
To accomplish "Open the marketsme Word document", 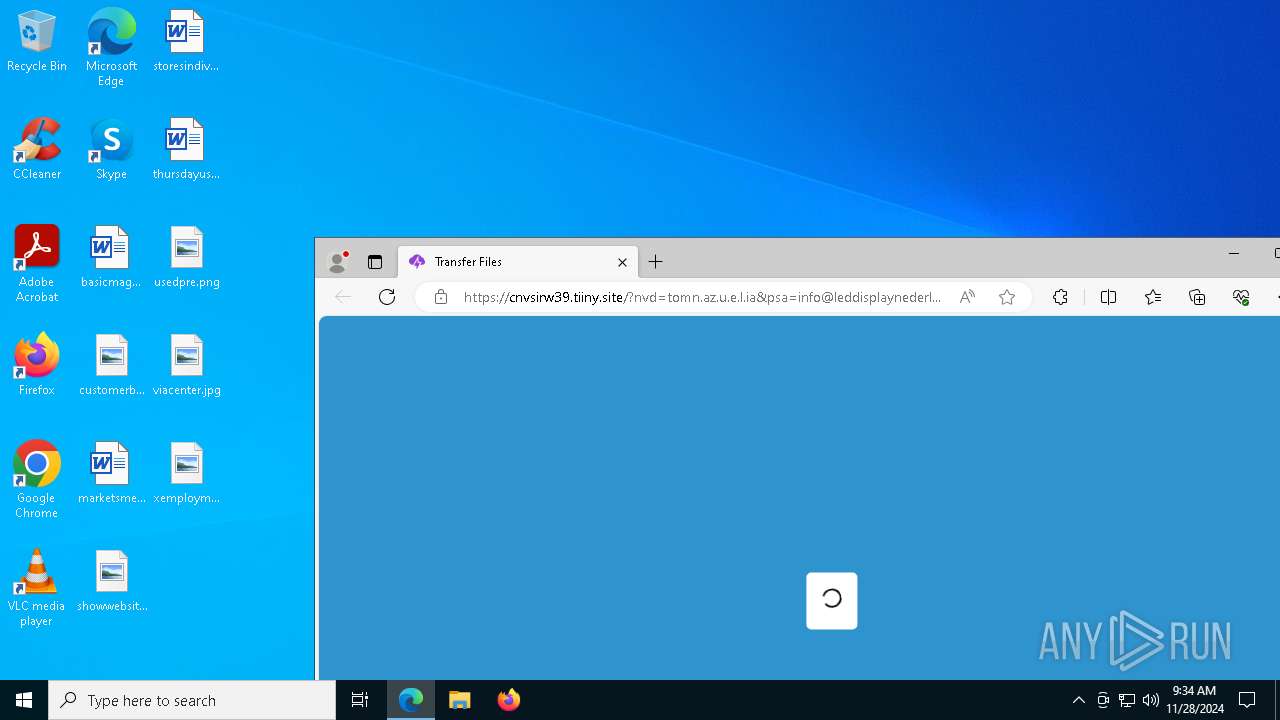I will pyautogui.click(x=111, y=474).
